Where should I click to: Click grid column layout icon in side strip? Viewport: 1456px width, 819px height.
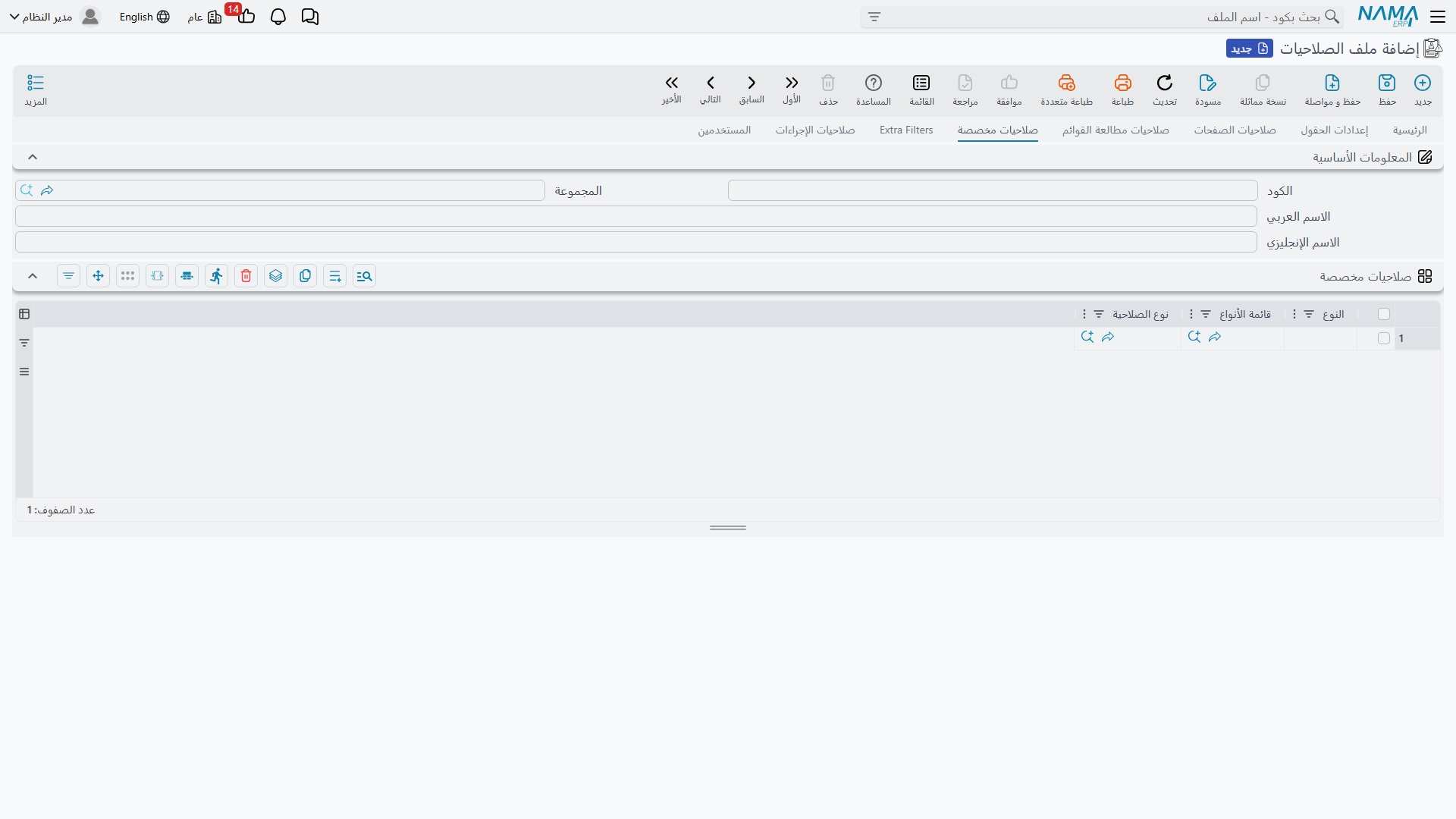click(x=24, y=314)
